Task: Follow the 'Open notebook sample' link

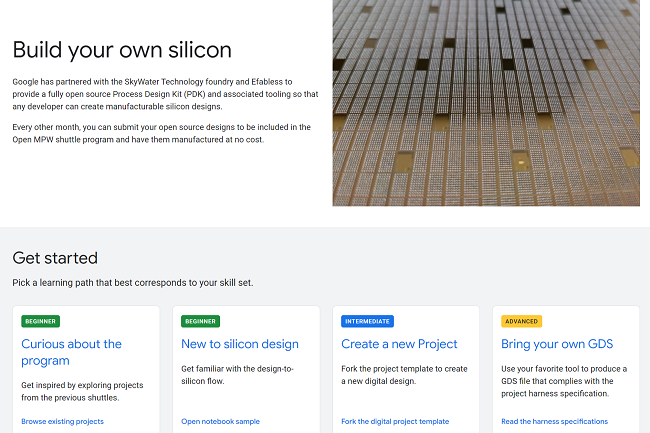Action: (x=220, y=421)
